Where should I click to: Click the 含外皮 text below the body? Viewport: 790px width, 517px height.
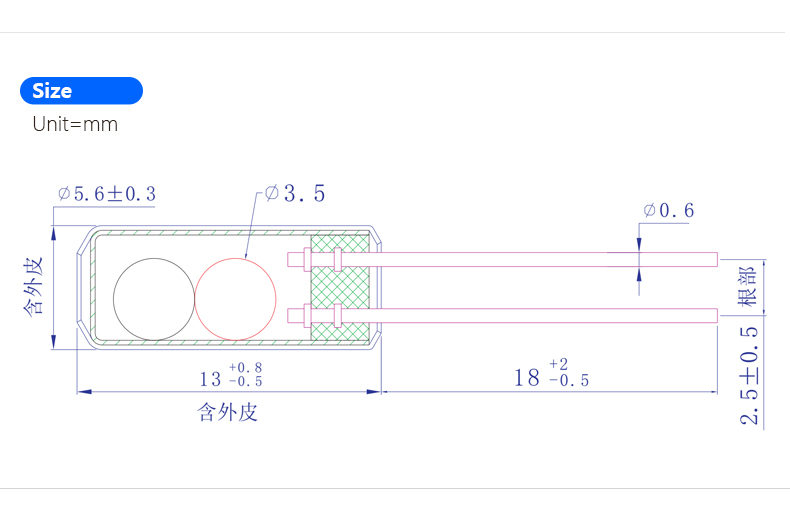[227, 412]
